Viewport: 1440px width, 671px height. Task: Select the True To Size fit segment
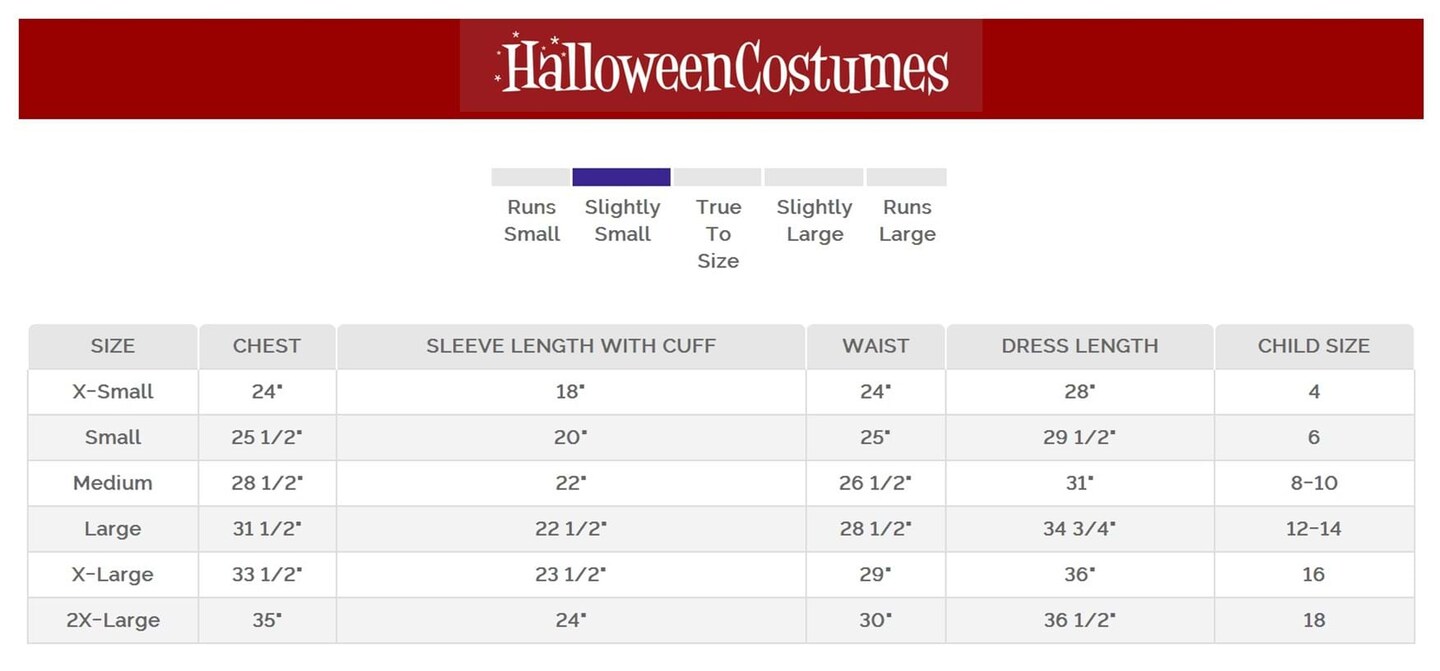(717, 178)
